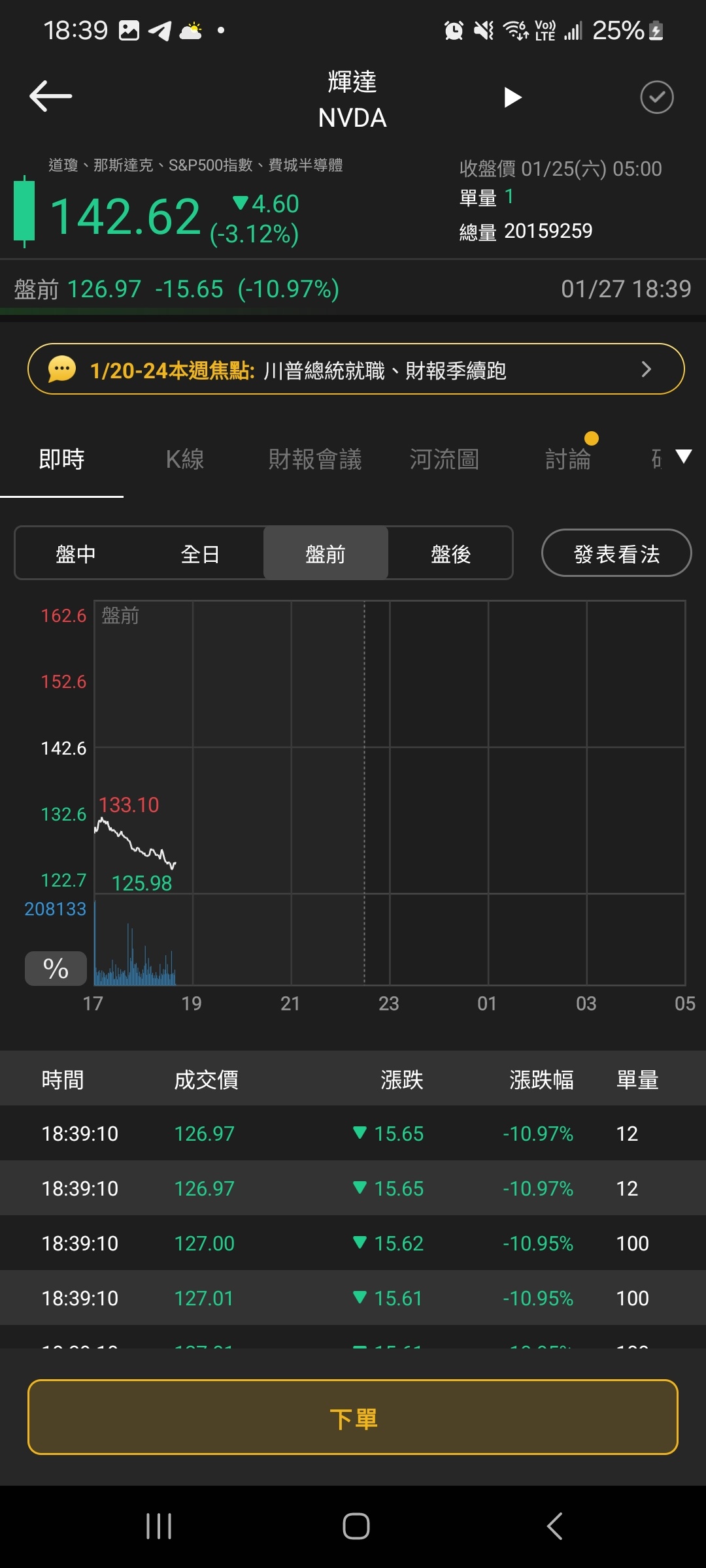Select the 盤前 session option
The width and height of the screenshot is (706, 1568).
point(326,554)
